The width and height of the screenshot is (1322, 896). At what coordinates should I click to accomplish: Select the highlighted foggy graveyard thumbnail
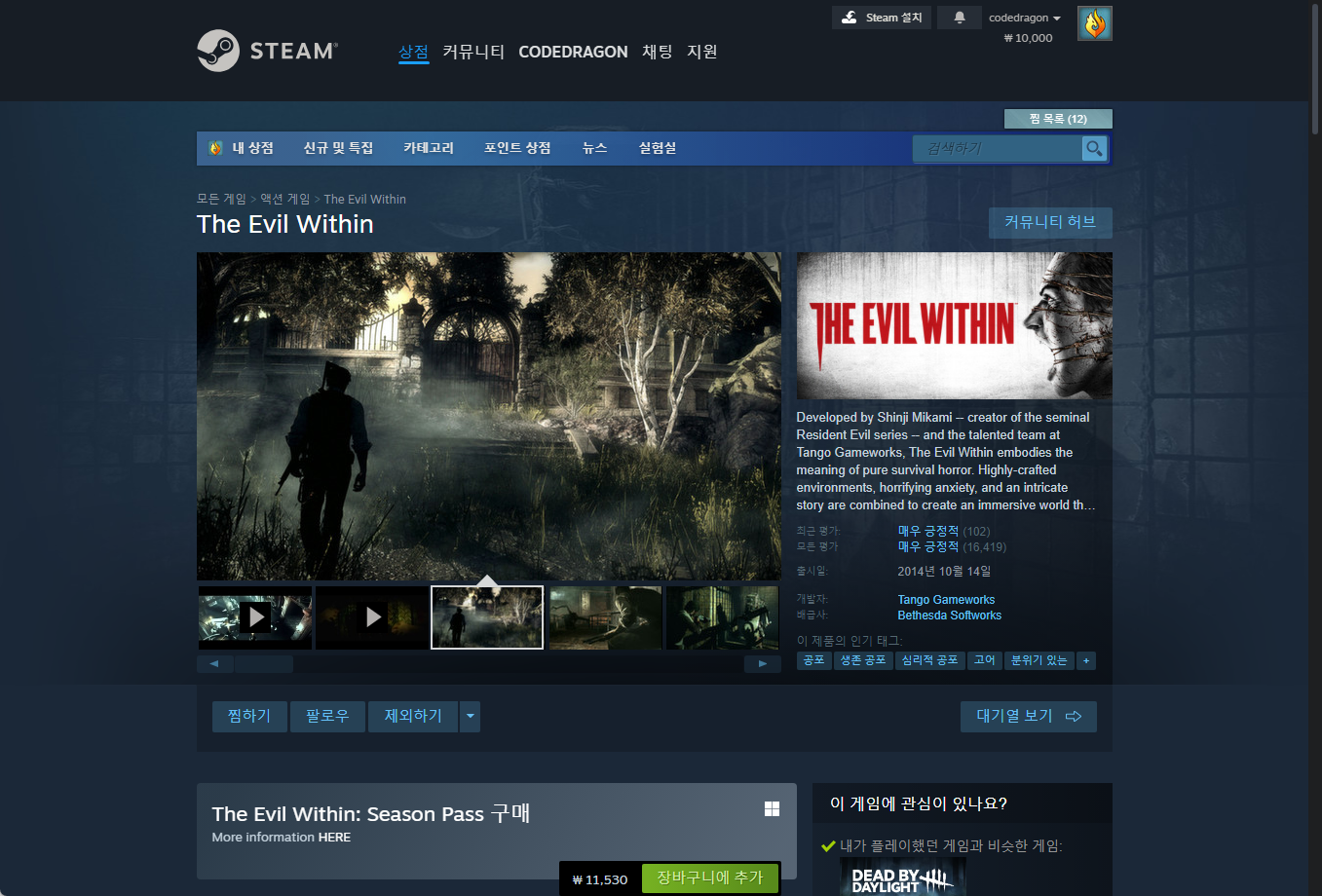click(487, 617)
